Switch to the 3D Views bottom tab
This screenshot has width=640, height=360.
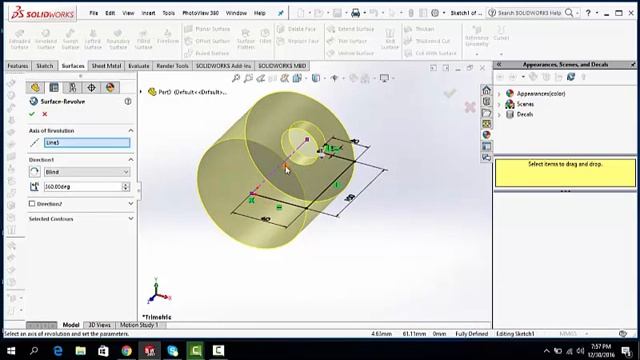(x=99, y=325)
